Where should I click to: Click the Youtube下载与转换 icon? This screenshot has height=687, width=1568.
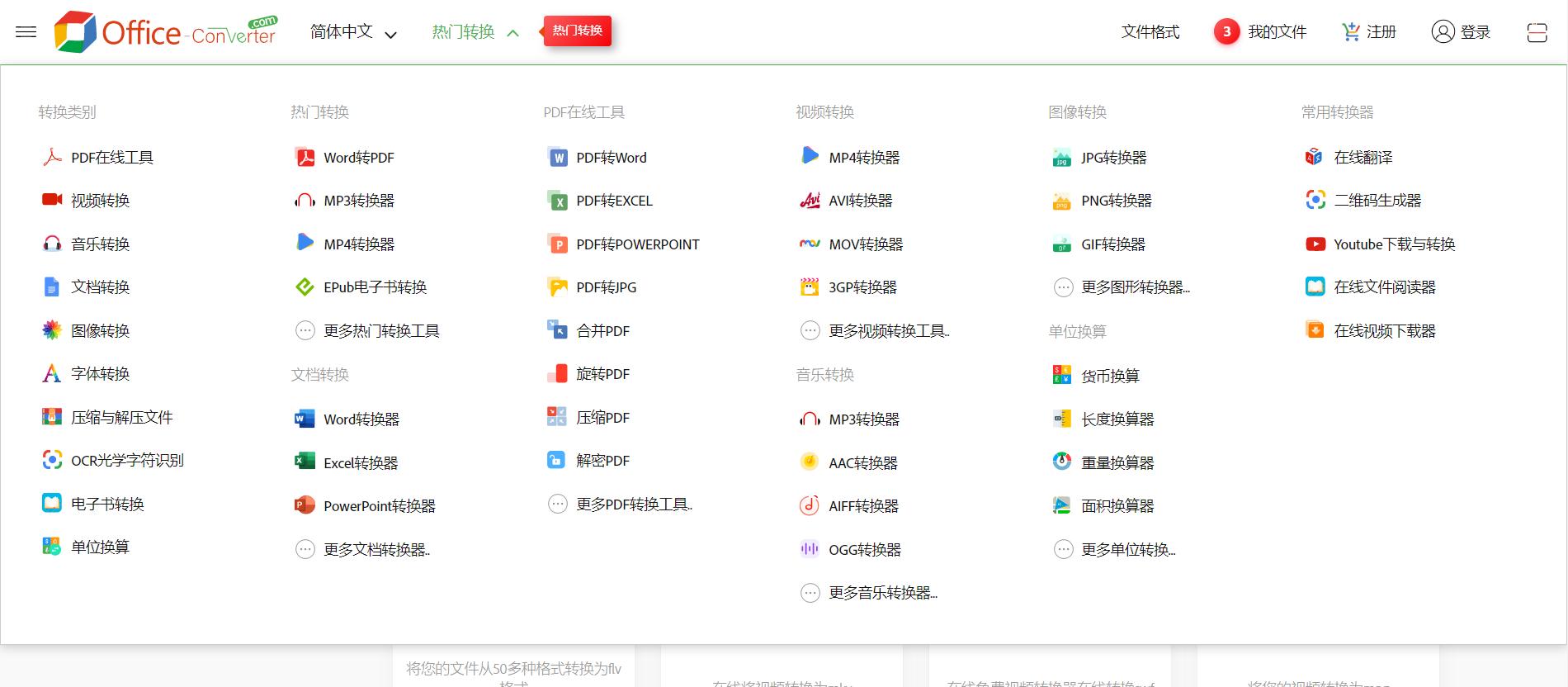(1315, 244)
